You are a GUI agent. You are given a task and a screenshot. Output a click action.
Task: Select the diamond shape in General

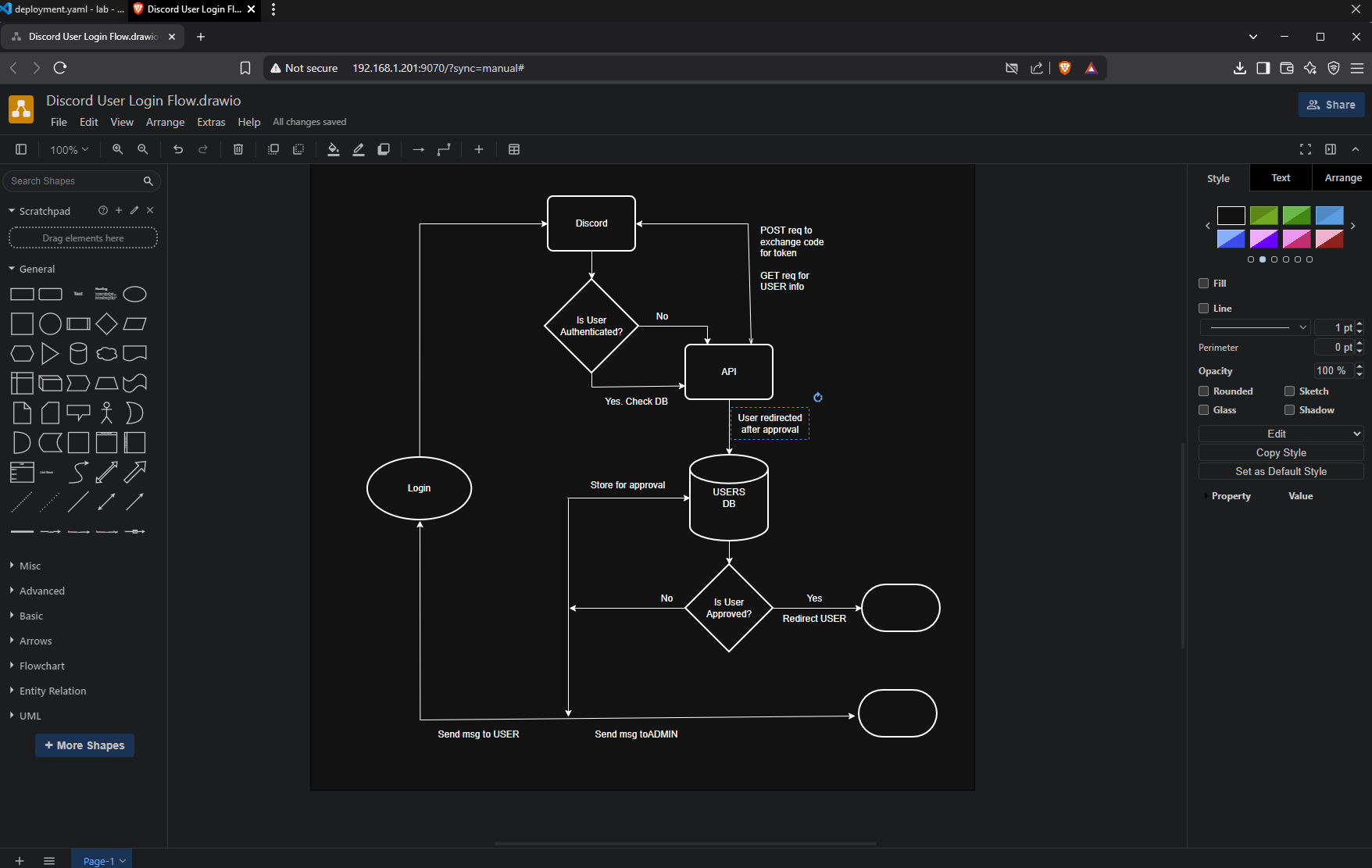tap(106, 323)
